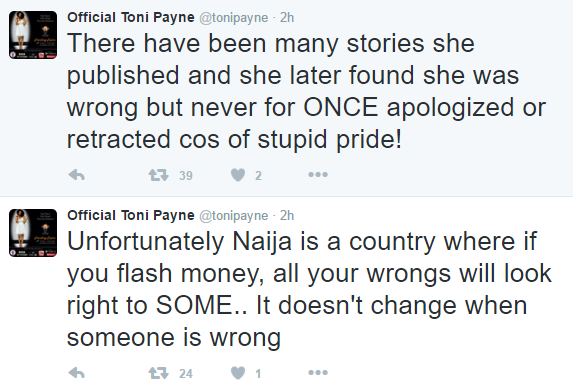573x389 pixels.
Task: Open more options on the Naija tweet
Action: coord(318,373)
